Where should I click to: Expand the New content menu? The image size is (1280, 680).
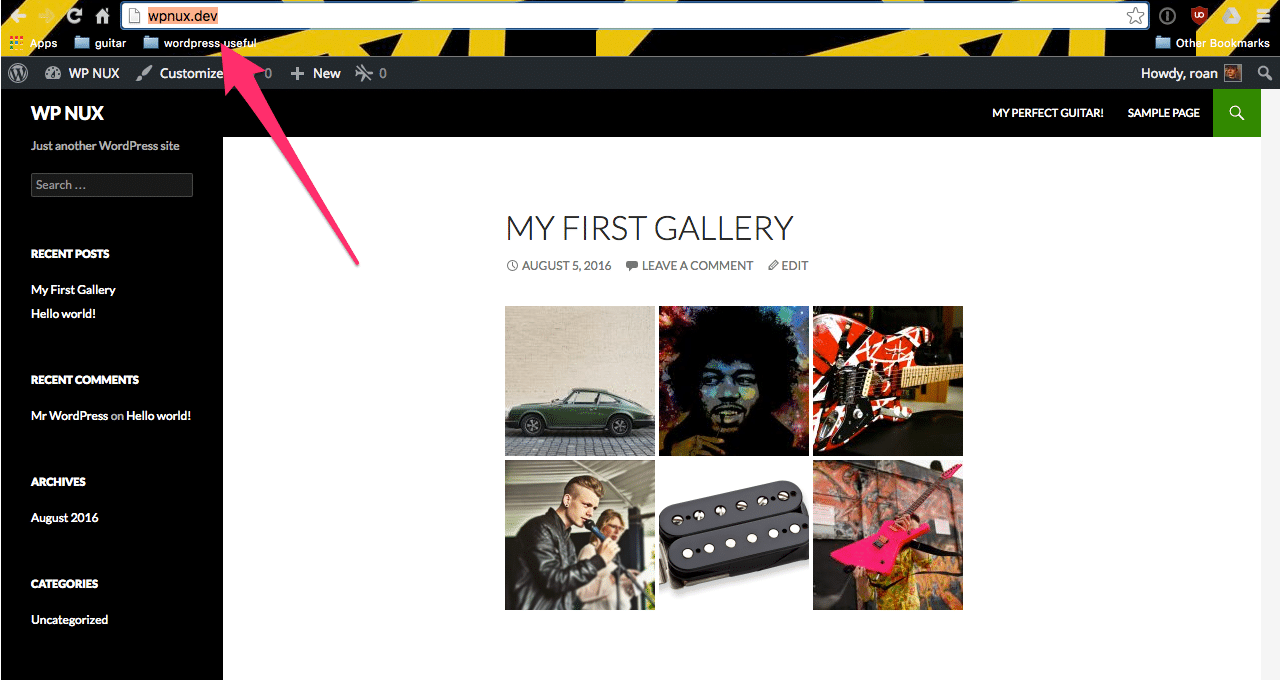pos(315,73)
